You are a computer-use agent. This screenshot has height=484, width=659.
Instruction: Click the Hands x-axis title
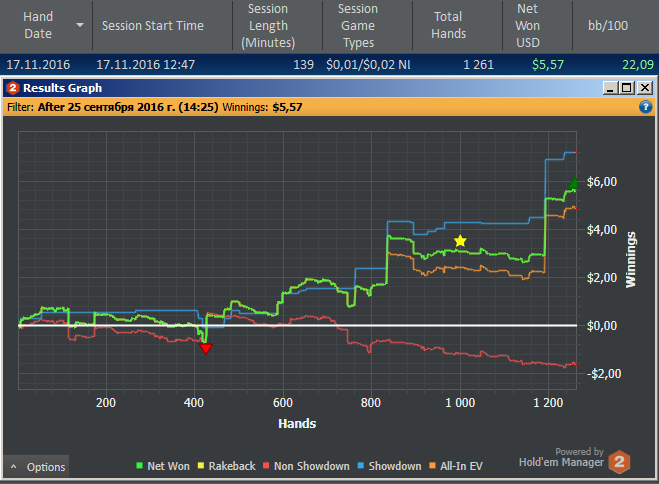click(297, 424)
